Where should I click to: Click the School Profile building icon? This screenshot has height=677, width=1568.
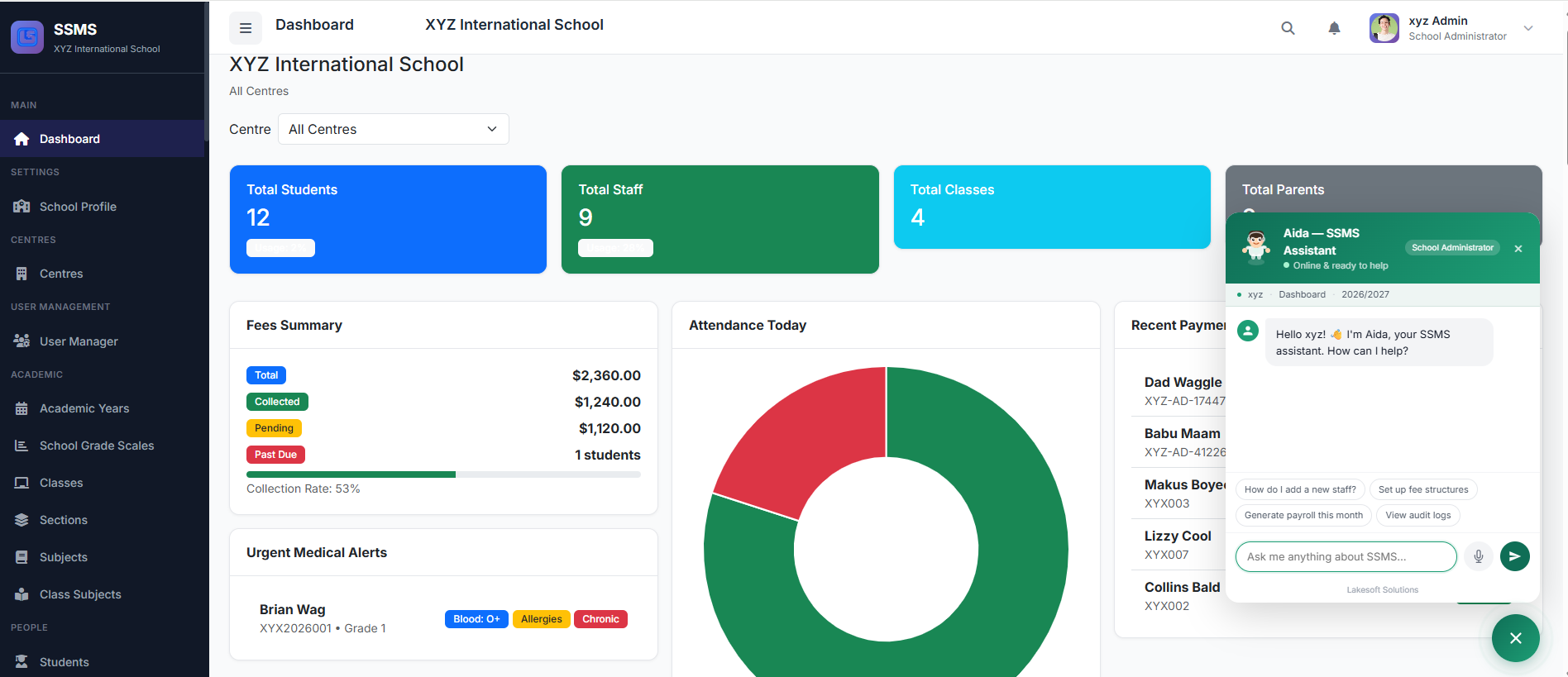point(22,207)
